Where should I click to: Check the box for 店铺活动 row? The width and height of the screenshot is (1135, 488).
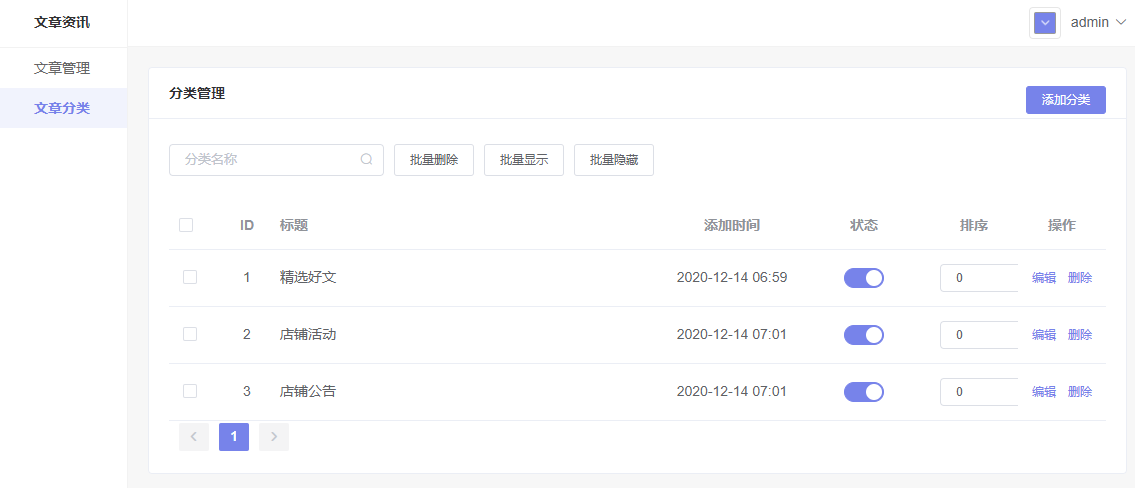[x=190, y=335]
